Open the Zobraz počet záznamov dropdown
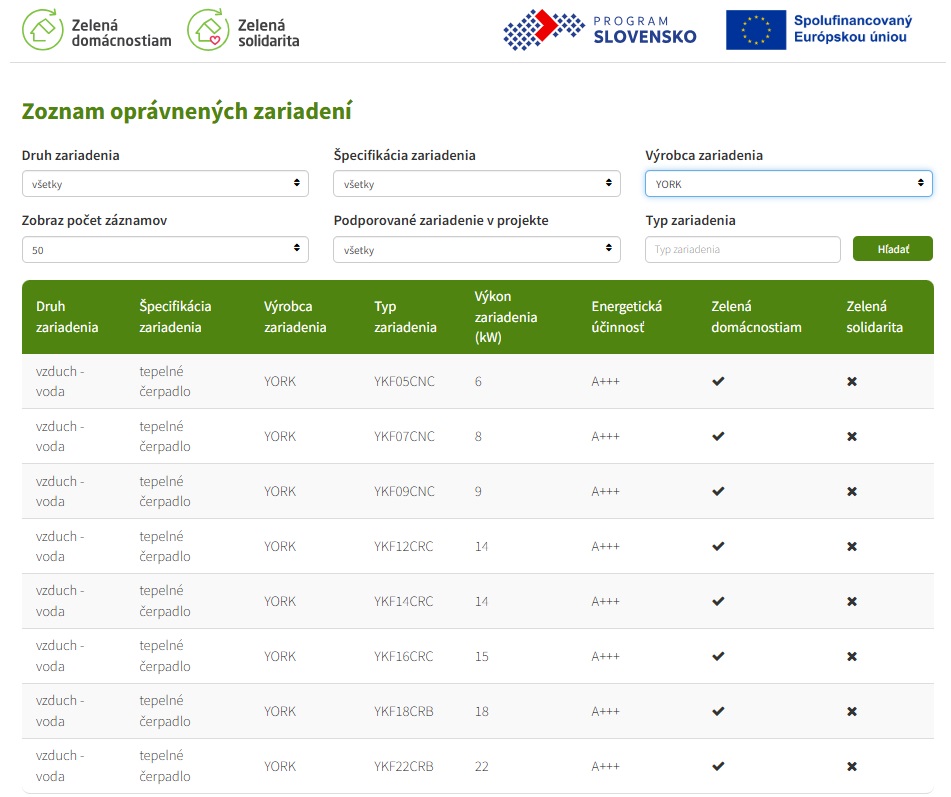Viewport: 951px width, 797px height. 165,249
